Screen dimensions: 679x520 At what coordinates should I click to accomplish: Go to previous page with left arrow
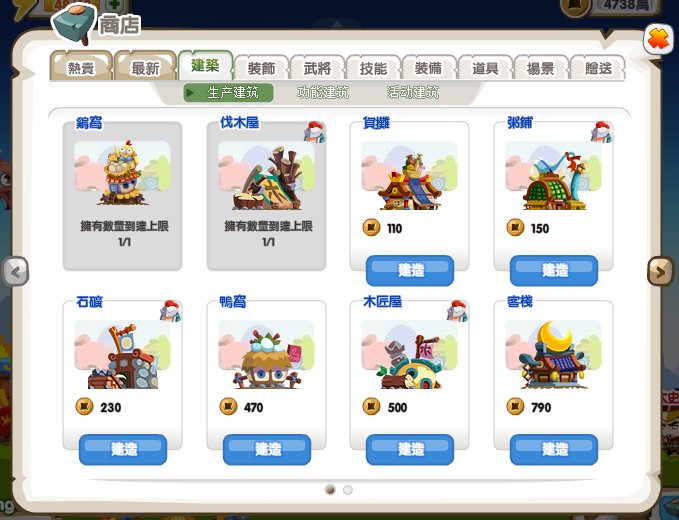point(16,271)
